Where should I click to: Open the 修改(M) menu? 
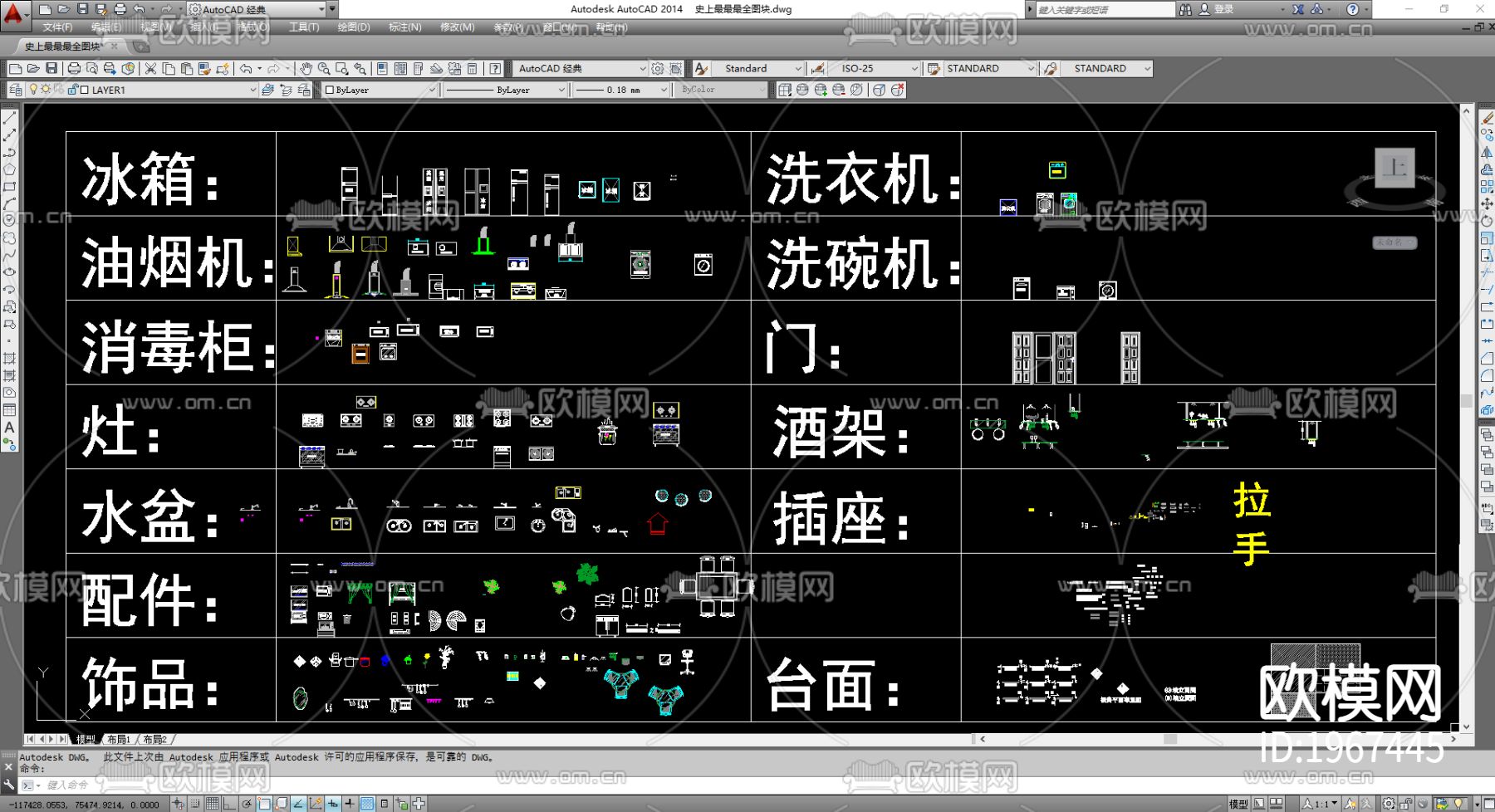(458, 27)
